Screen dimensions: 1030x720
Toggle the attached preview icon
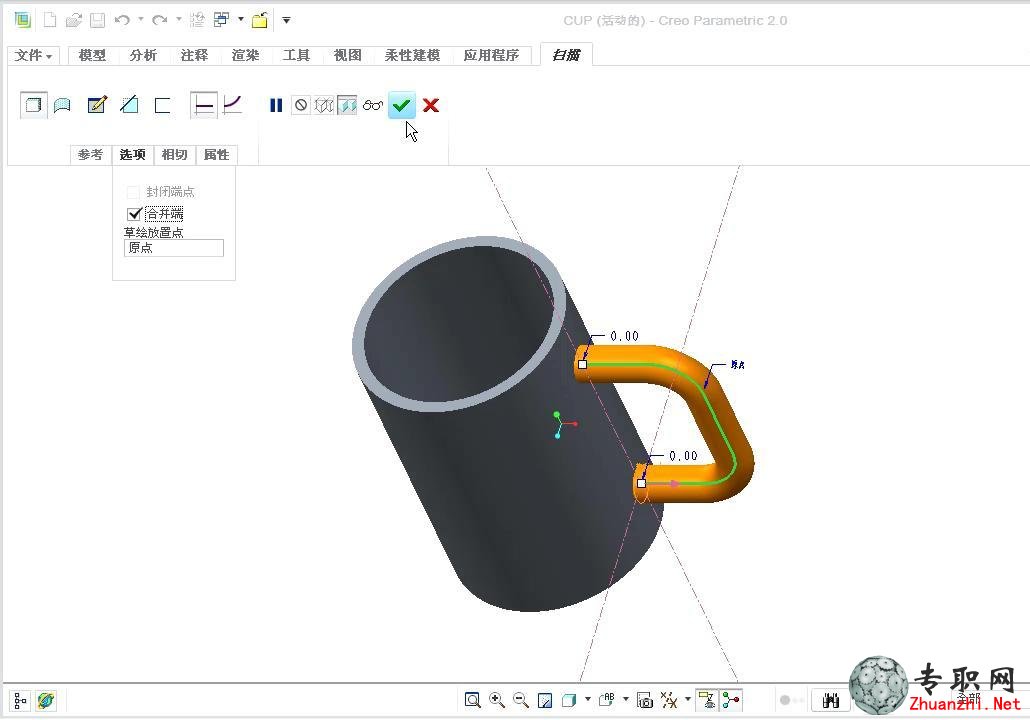[x=347, y=105]
